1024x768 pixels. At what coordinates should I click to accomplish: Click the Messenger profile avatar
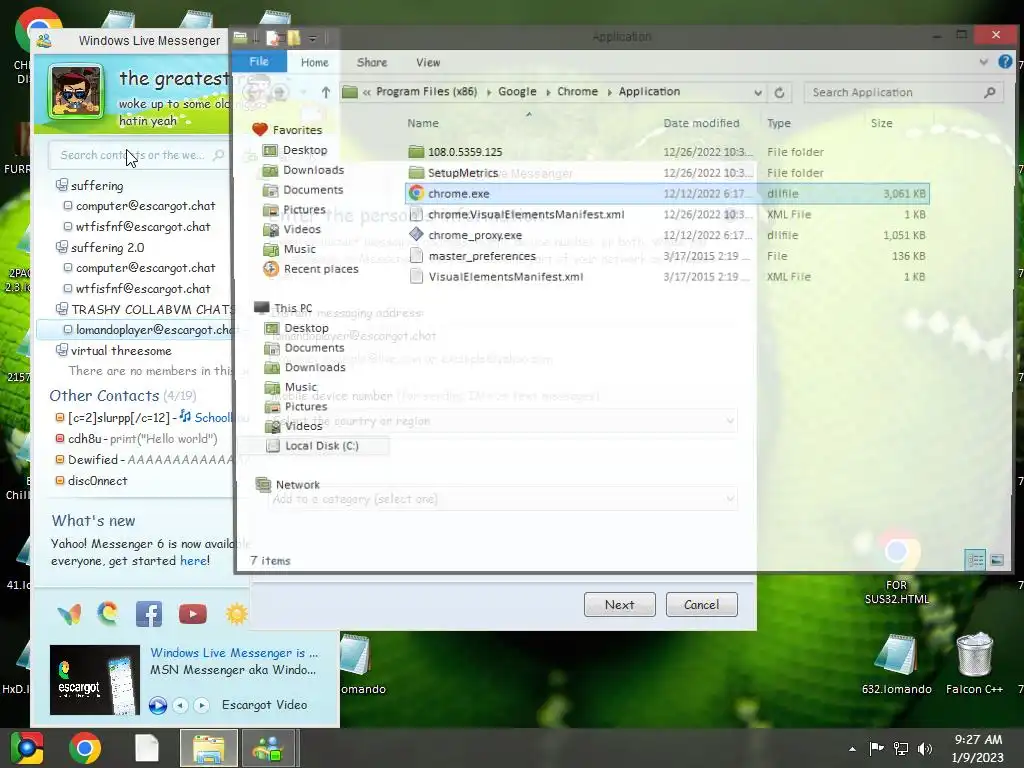pos(76,91)
